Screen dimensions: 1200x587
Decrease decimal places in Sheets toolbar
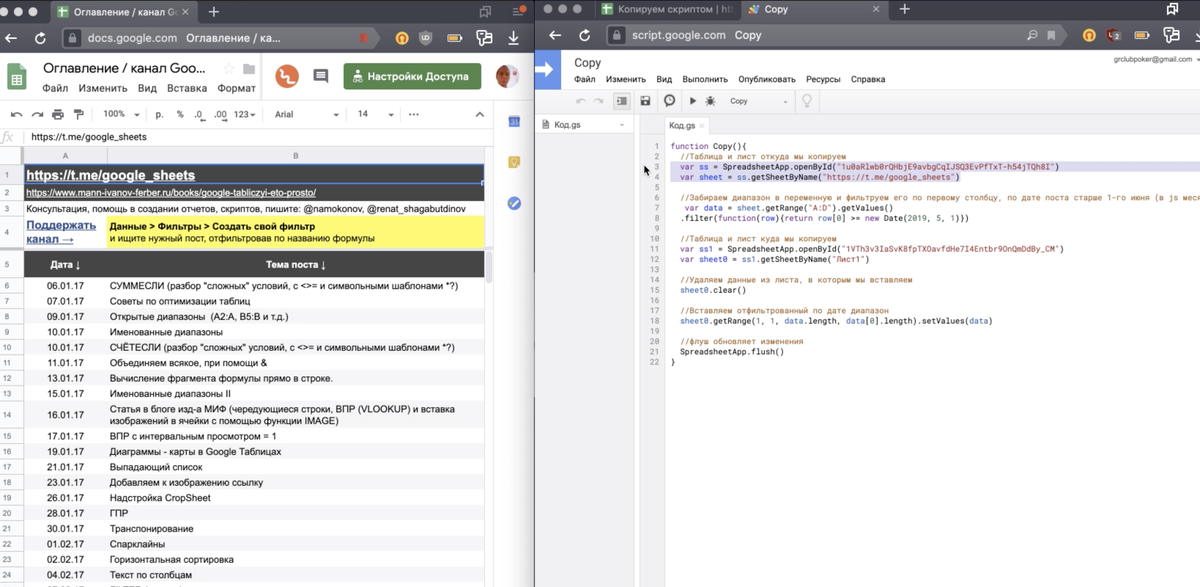point(198,115)
